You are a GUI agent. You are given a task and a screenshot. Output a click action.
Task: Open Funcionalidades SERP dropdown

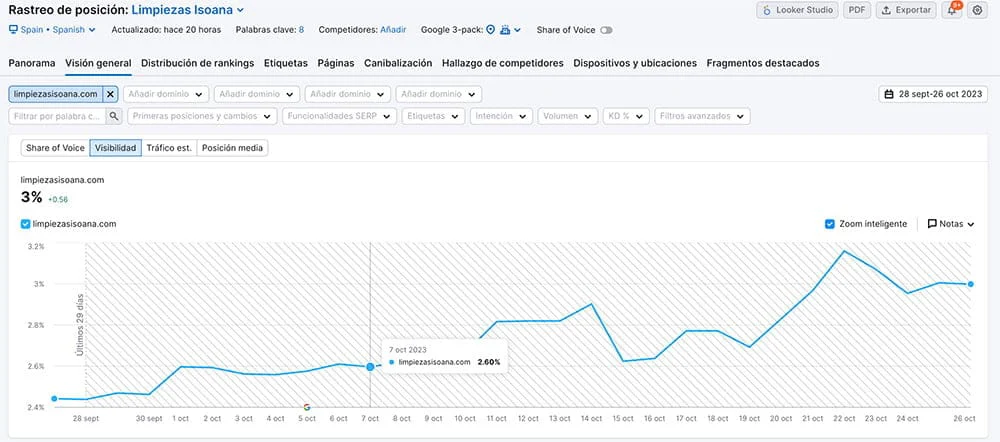pos(339,116)
